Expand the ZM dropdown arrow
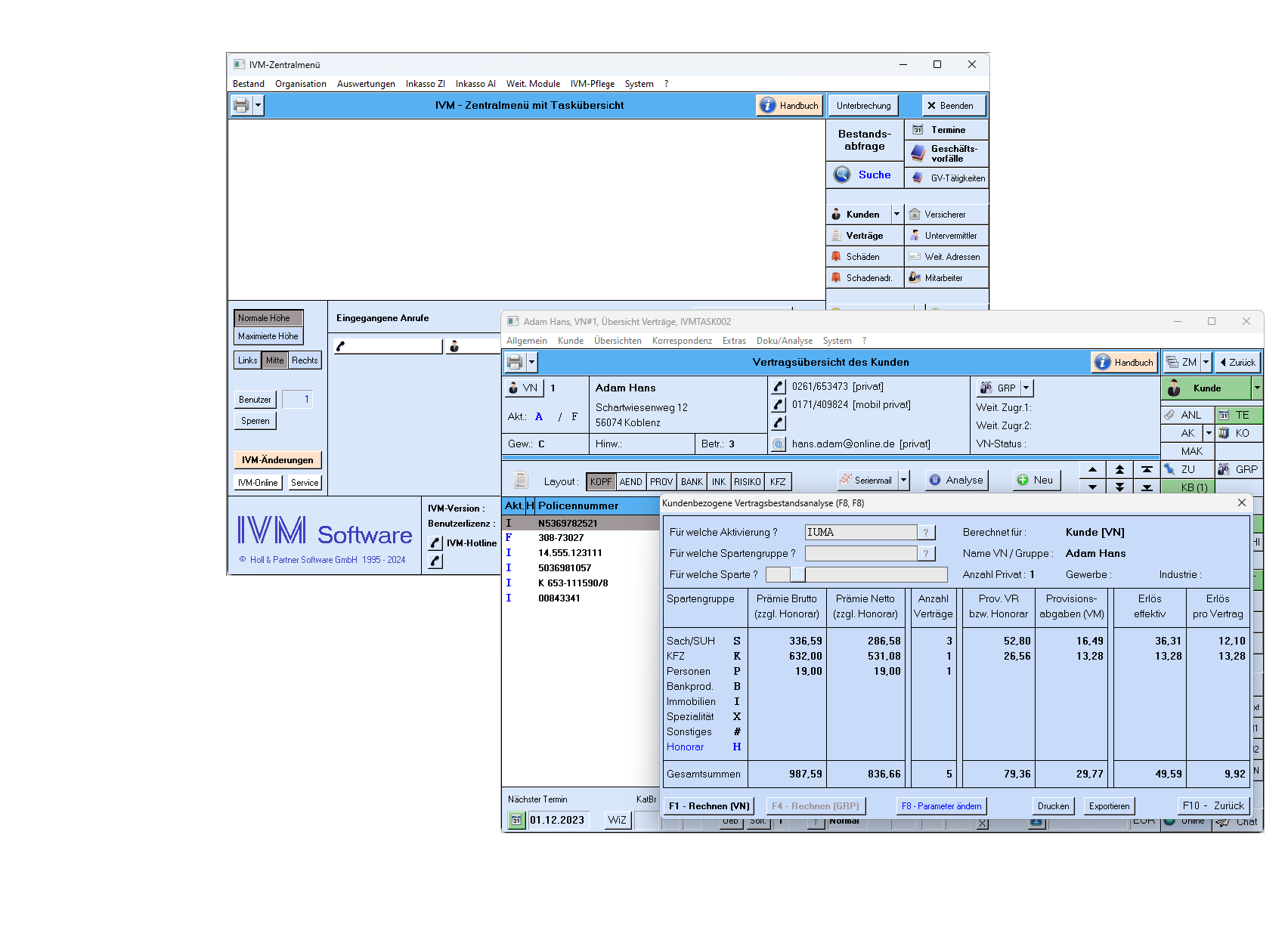 [1206, 363]
